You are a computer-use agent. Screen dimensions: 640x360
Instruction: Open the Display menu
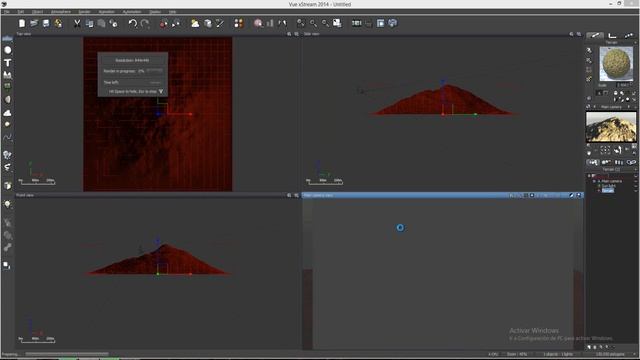pos(155,12)
